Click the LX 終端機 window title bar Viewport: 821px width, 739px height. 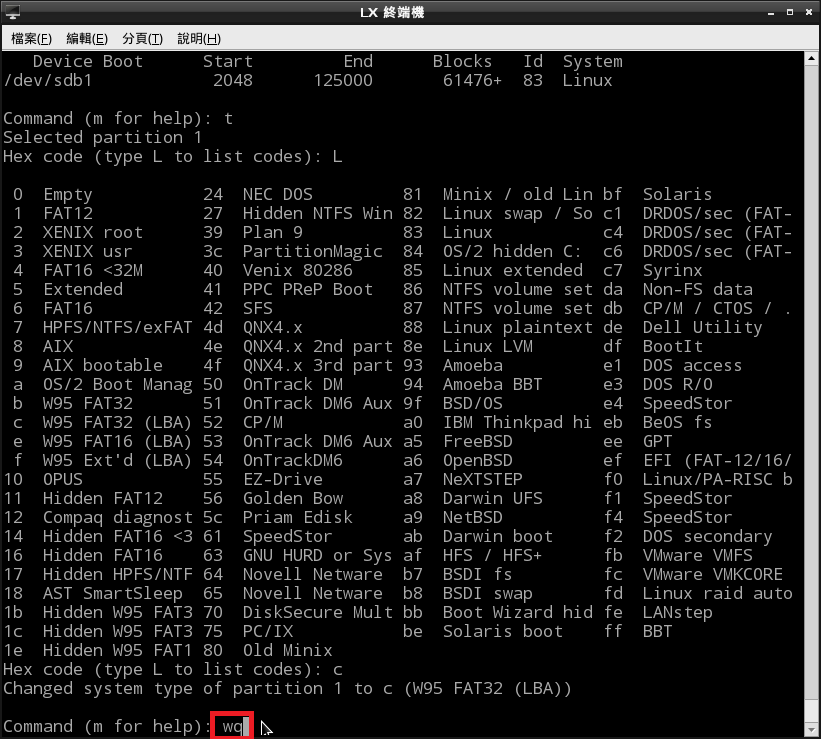tap(410, 13)
